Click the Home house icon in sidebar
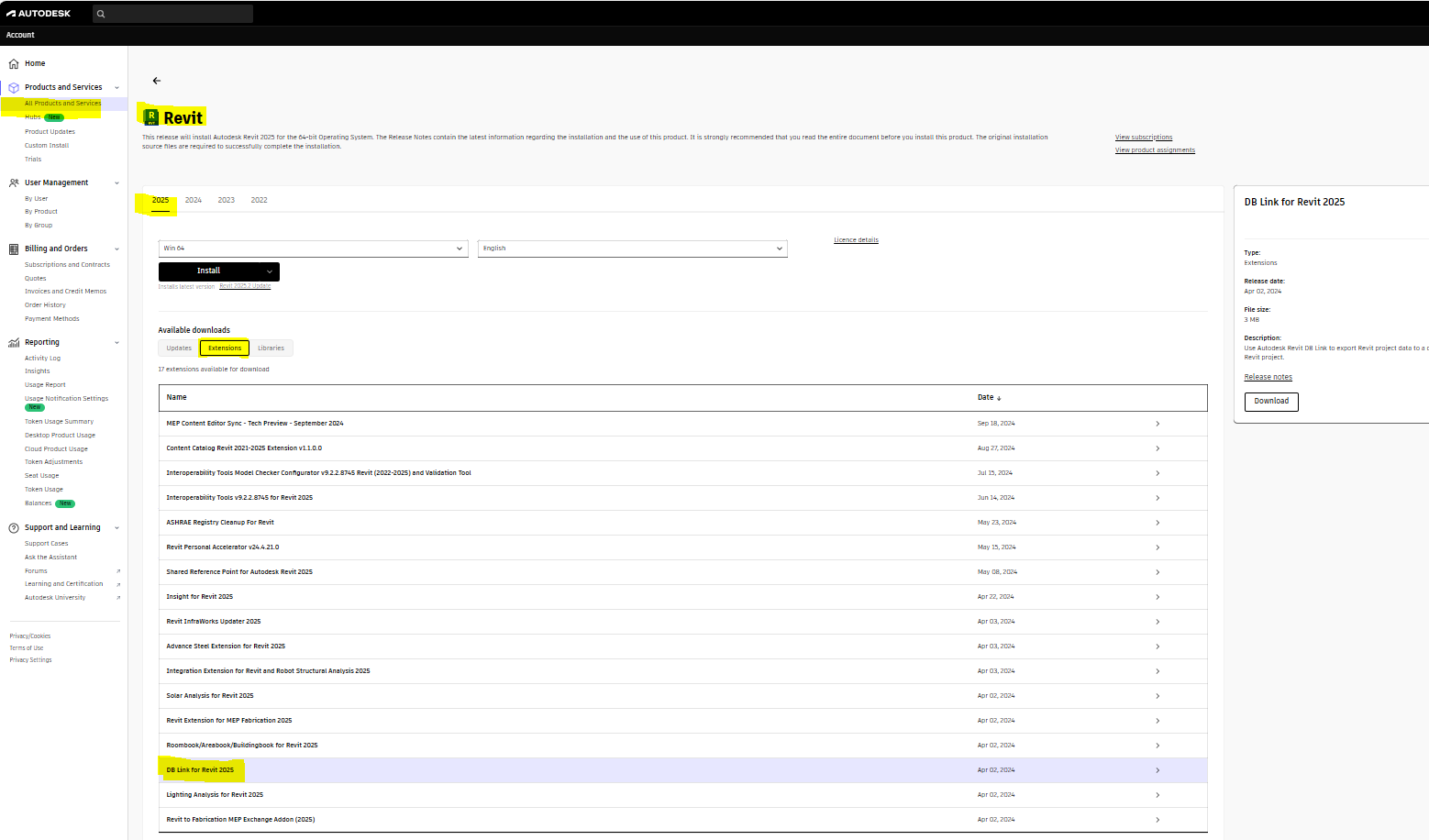This screenshot has height=840, width=1429. pos(14,64)
